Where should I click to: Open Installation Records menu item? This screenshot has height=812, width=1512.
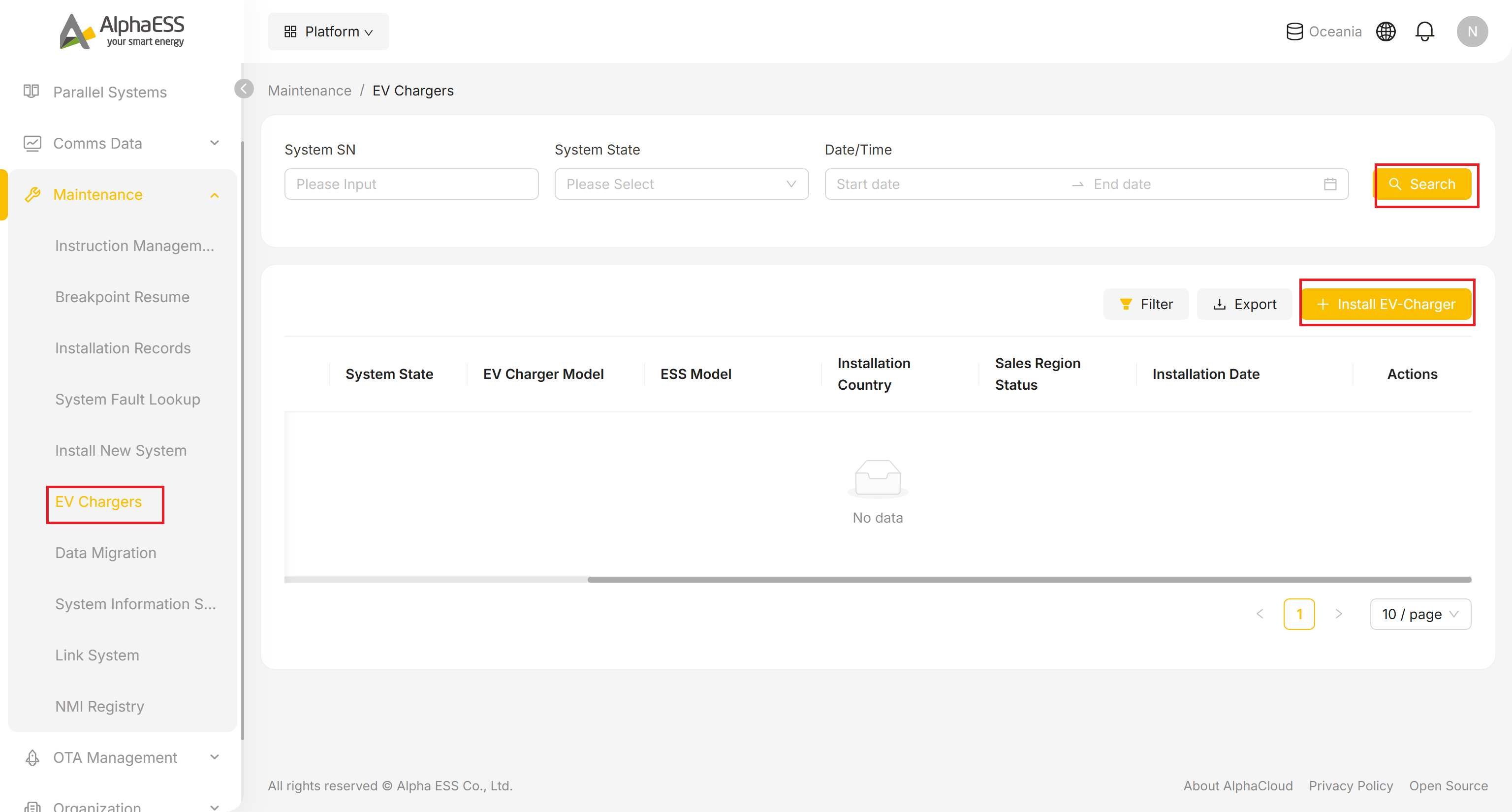(123, 348)
